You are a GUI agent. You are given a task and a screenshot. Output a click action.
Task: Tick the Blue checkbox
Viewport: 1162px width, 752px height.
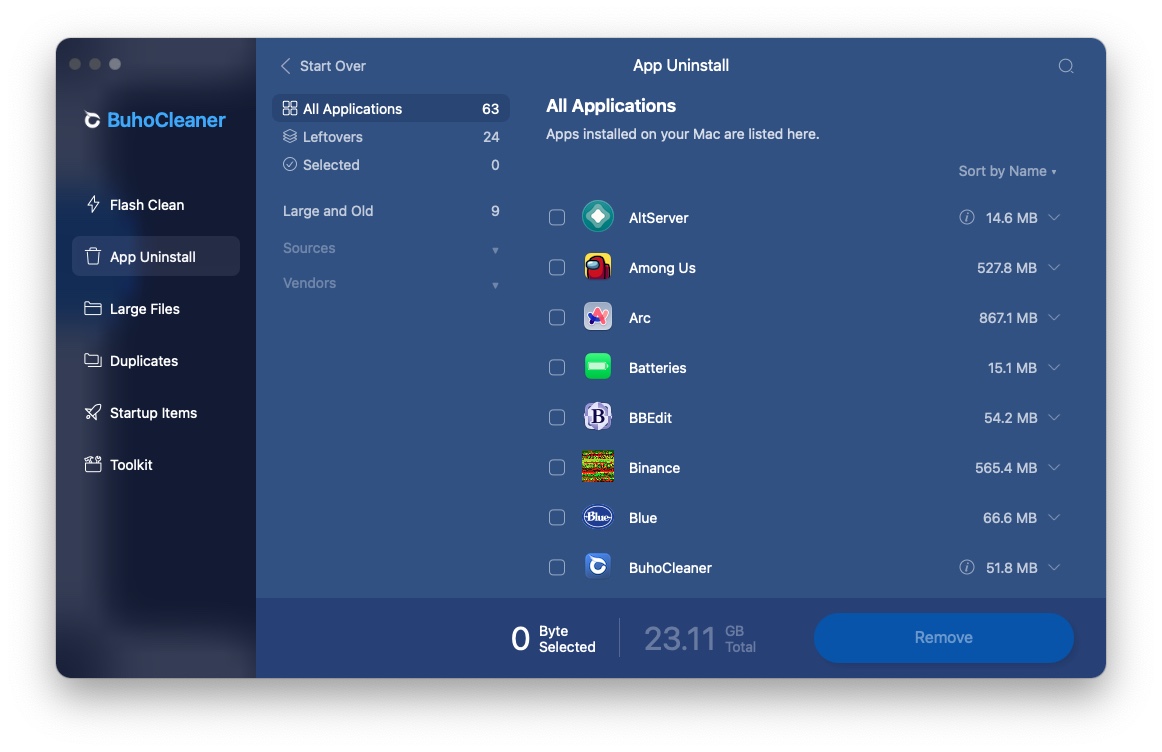[x=557, y=517]
